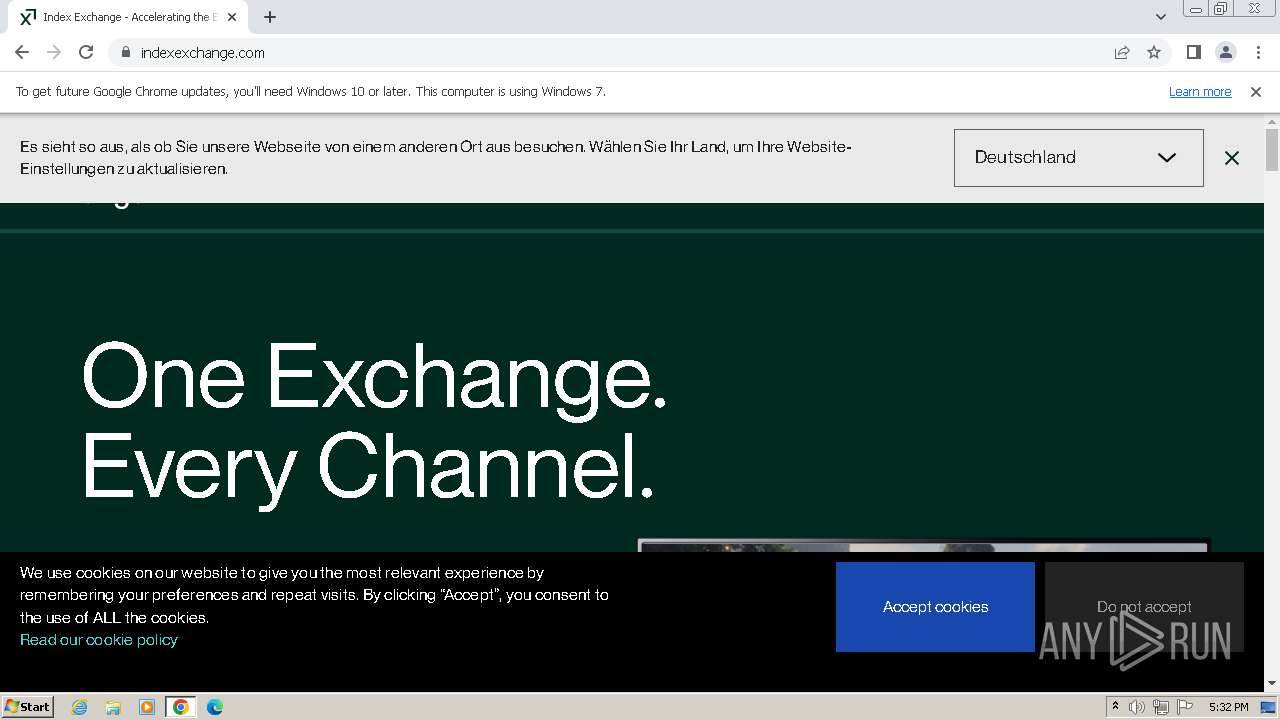Select the Index Exchange tab

click(x=128, y=17)
